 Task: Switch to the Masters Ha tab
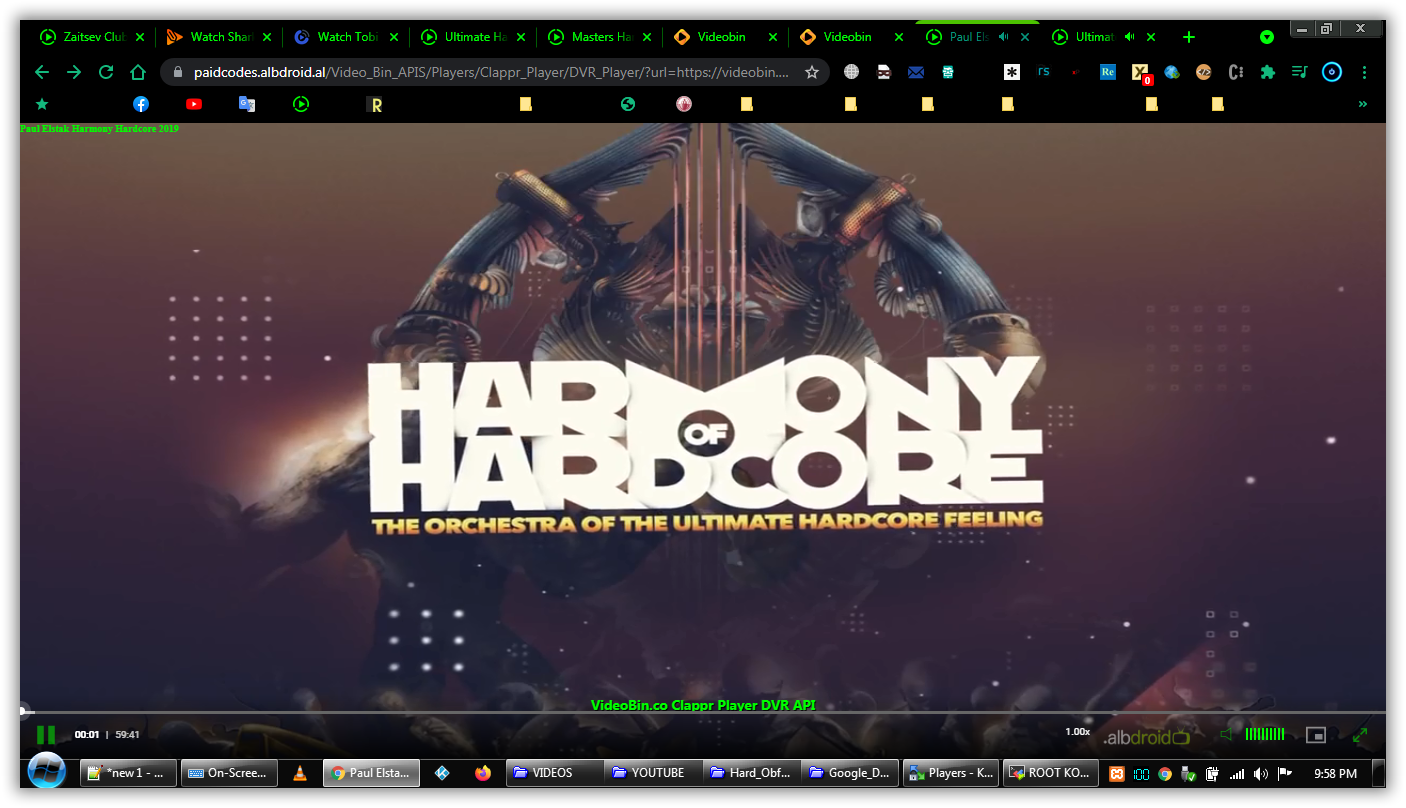[600, 37]
